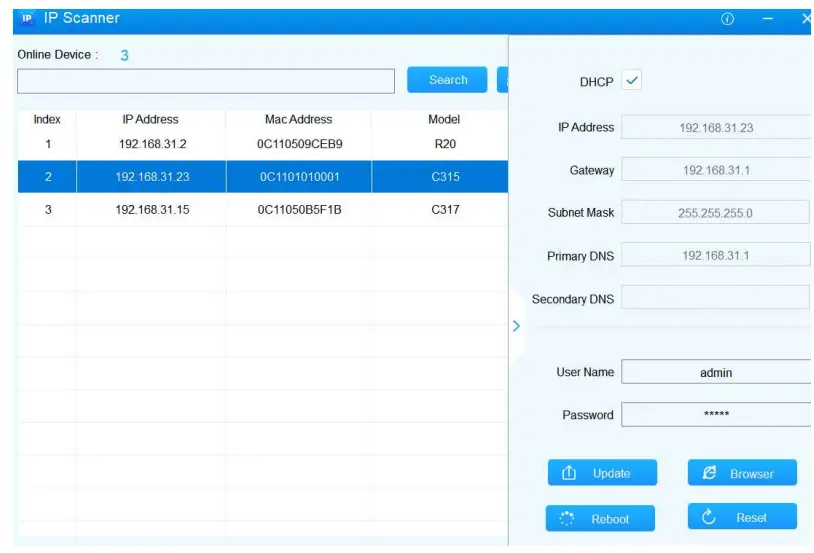Minimize the IP Scanner window
The height and width of the screenshot is (553, 814).
(x=768, y=19)
